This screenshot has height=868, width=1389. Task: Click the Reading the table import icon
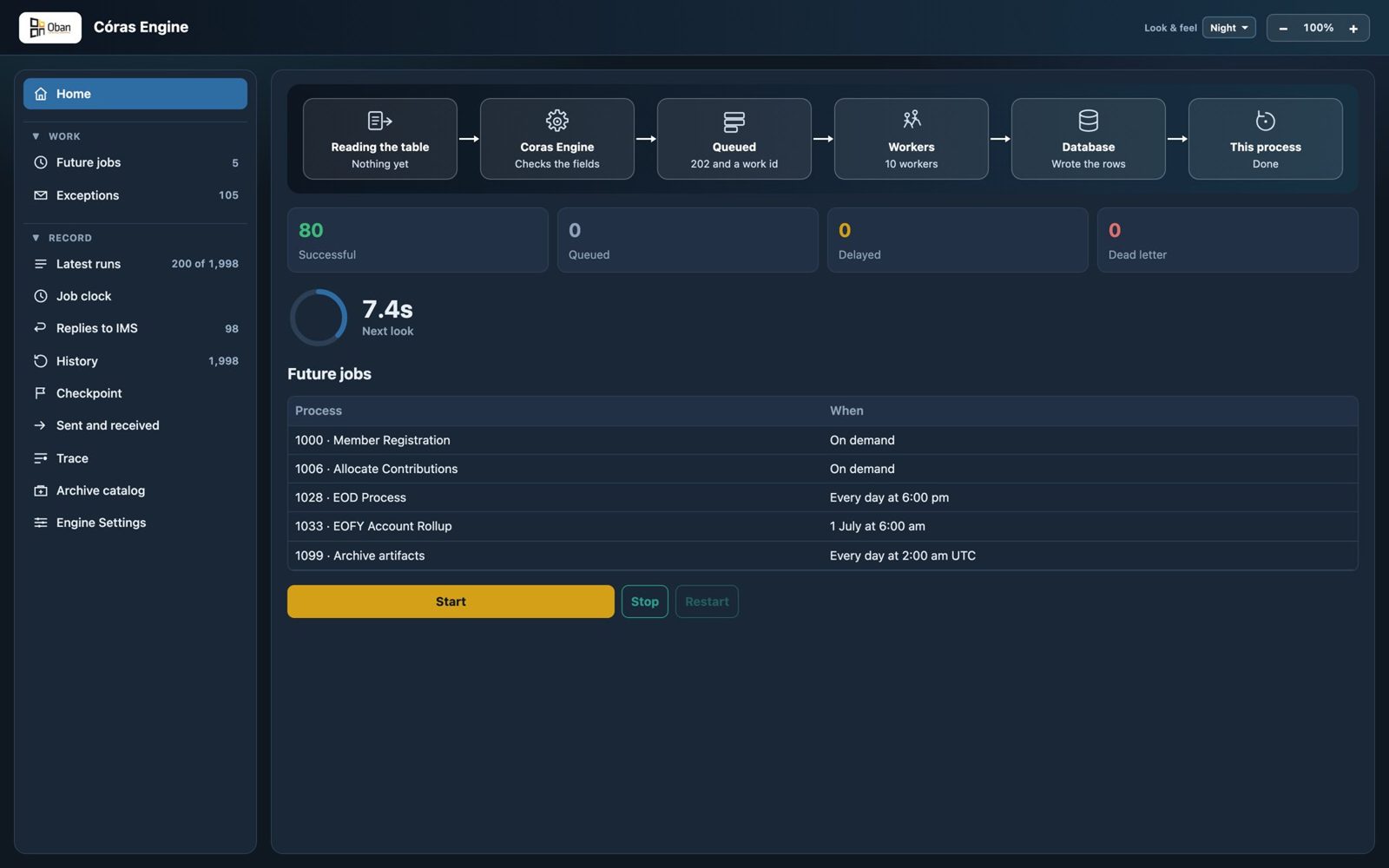[x=380, y=121]
